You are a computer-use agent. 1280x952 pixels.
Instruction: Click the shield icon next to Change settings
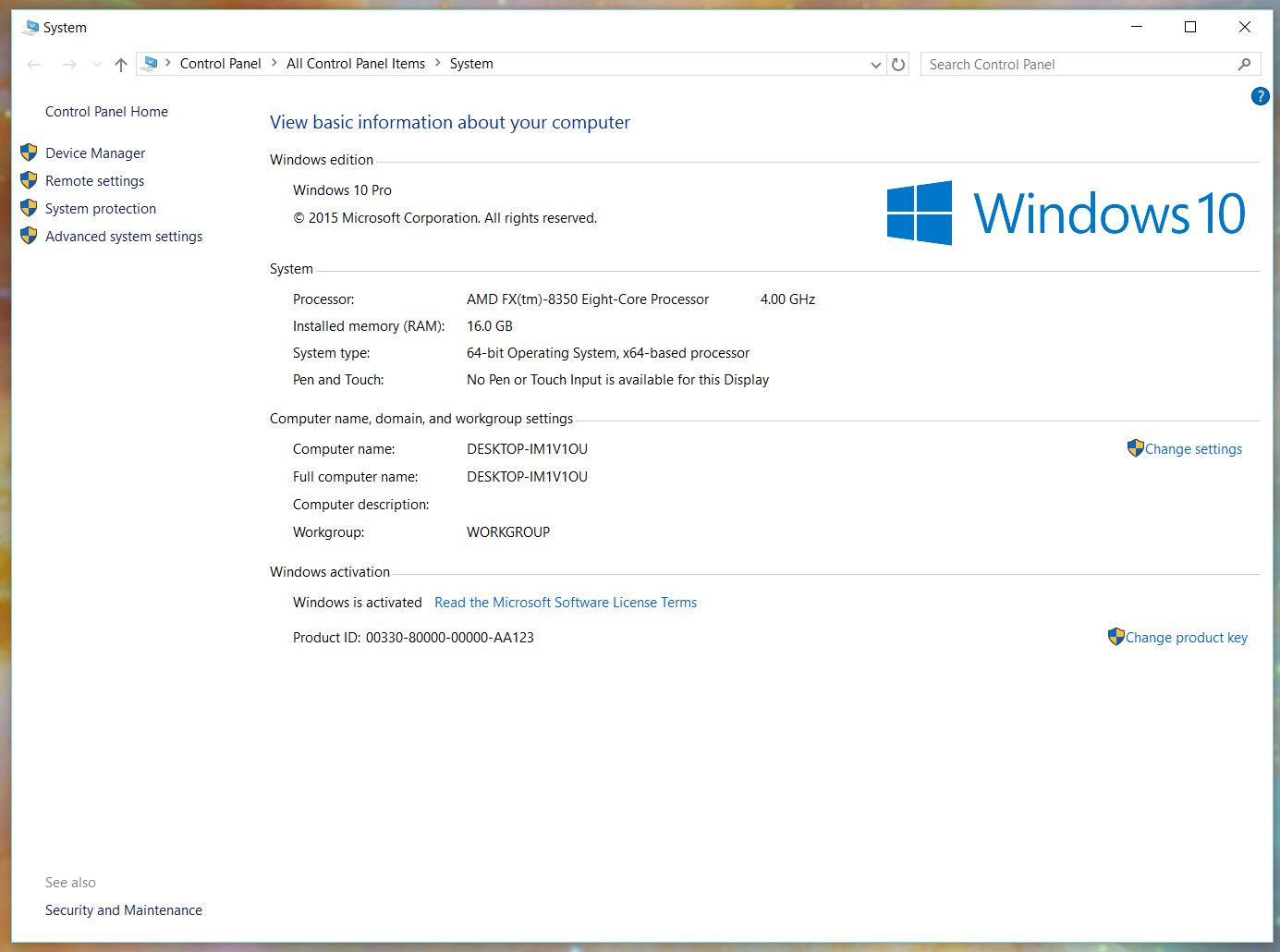pos(1136,448)
